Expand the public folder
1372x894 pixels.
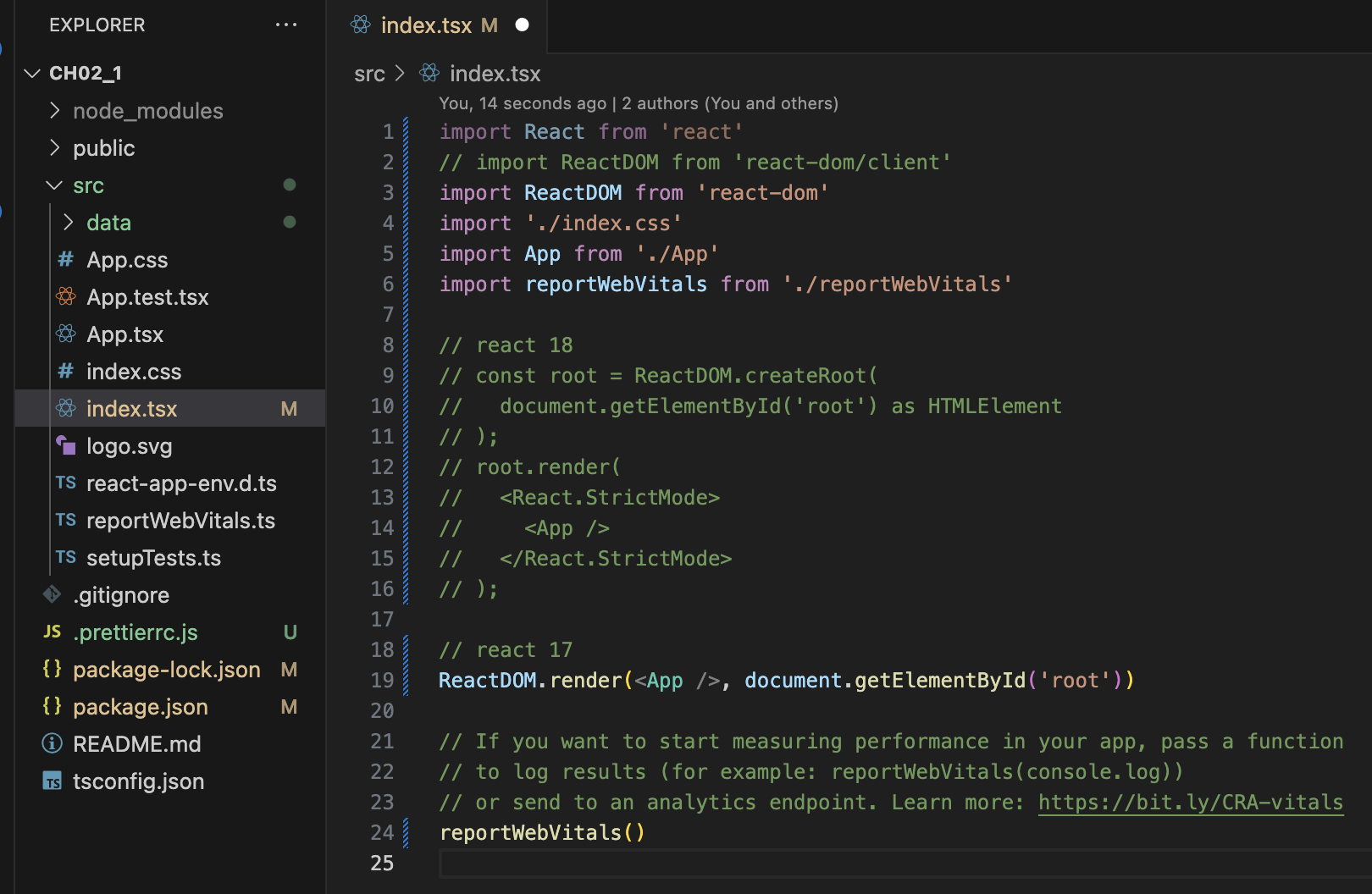55,148
